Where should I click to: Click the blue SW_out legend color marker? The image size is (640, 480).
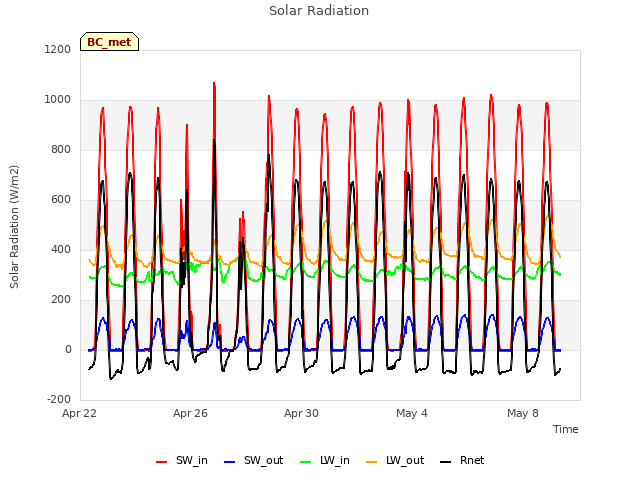pyautogui.click(x=230, y=462)
